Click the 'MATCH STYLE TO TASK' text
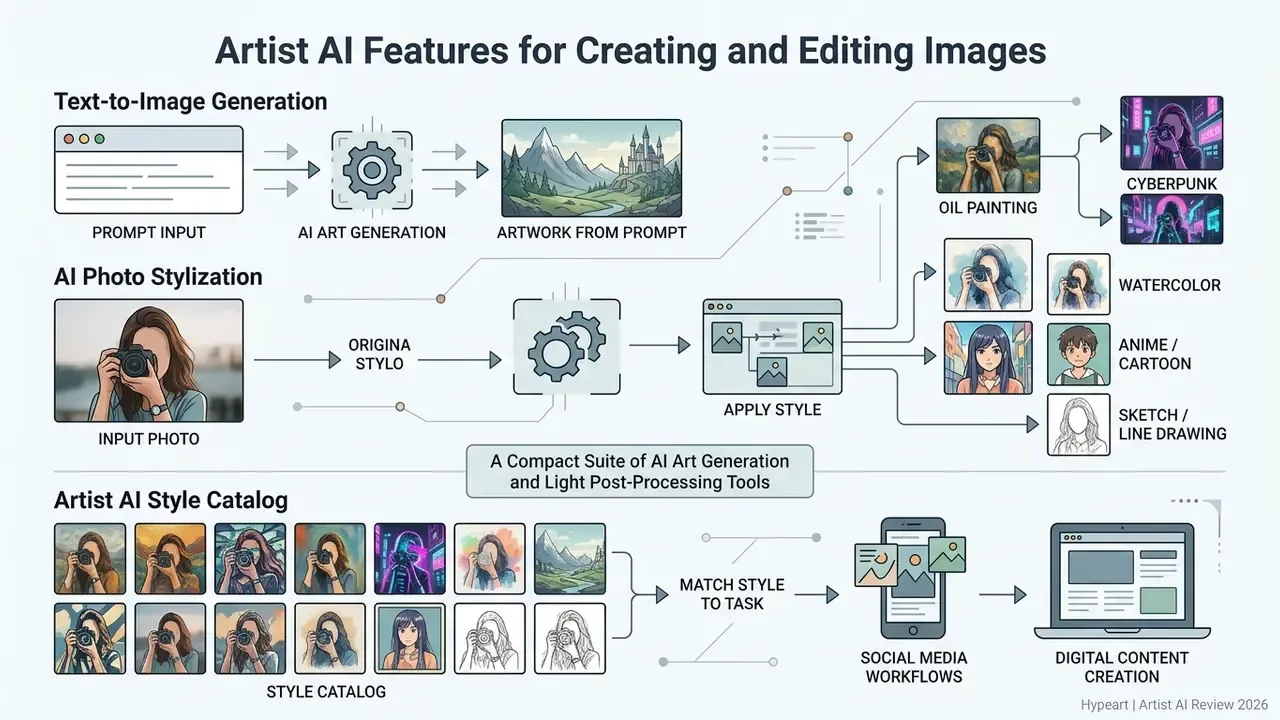The width and height of the screenshot is (1280, 720). 732,594
